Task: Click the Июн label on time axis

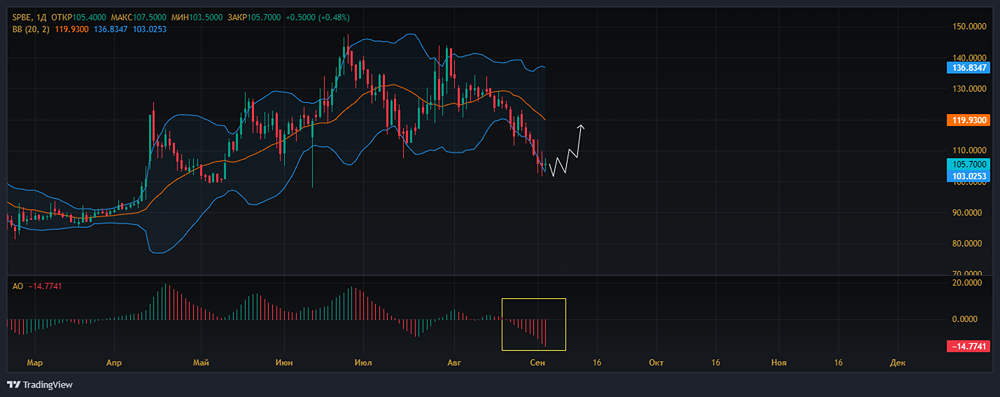Action: point(284,363)
